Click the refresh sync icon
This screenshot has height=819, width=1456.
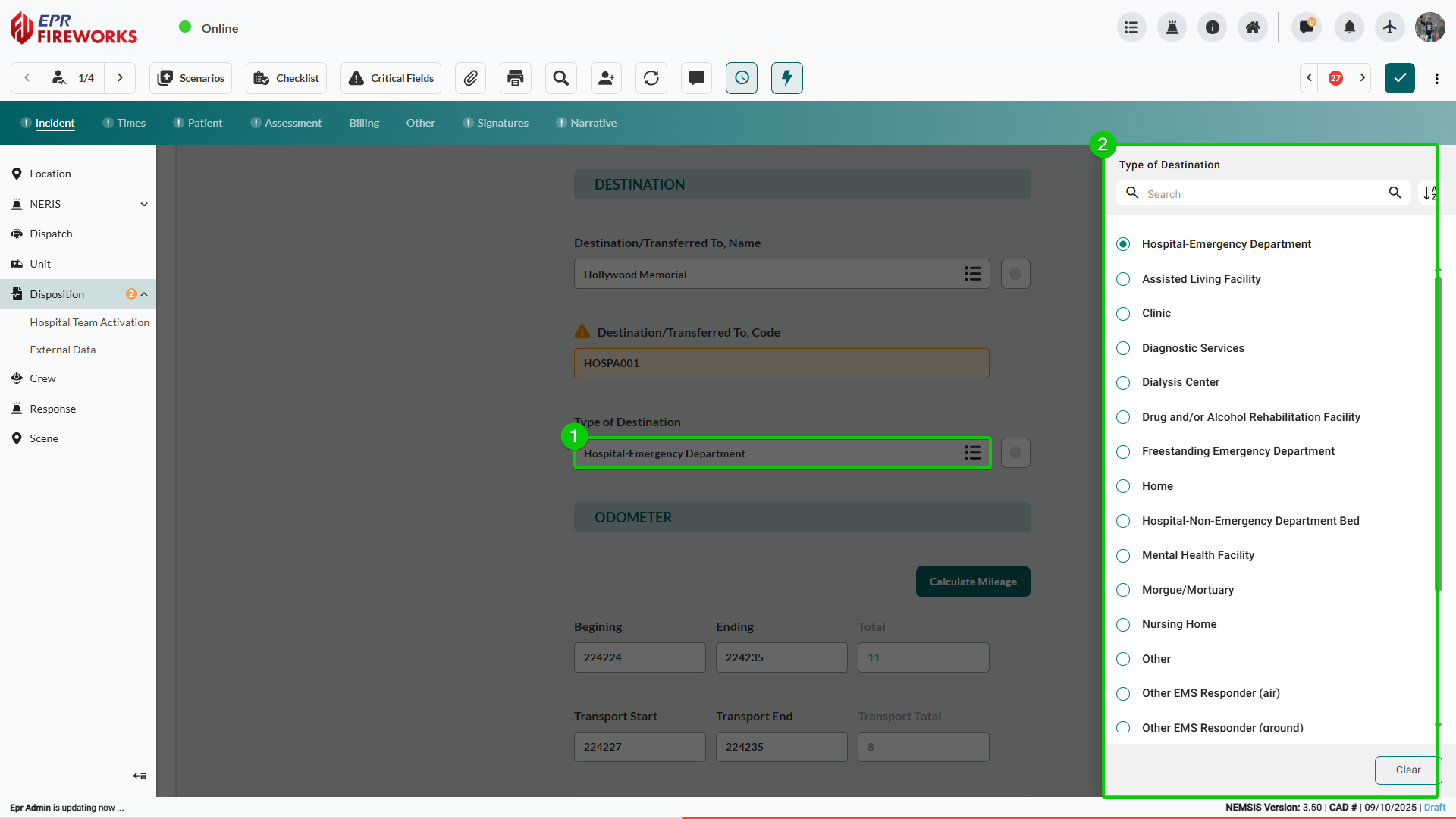pyautogui.click(x=651, y=78)
